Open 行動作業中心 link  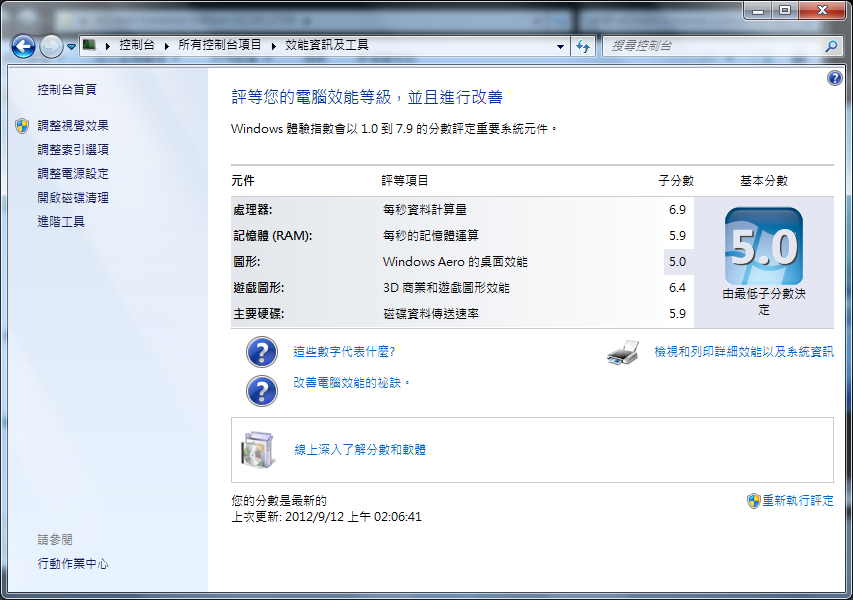tap(73, 564)
